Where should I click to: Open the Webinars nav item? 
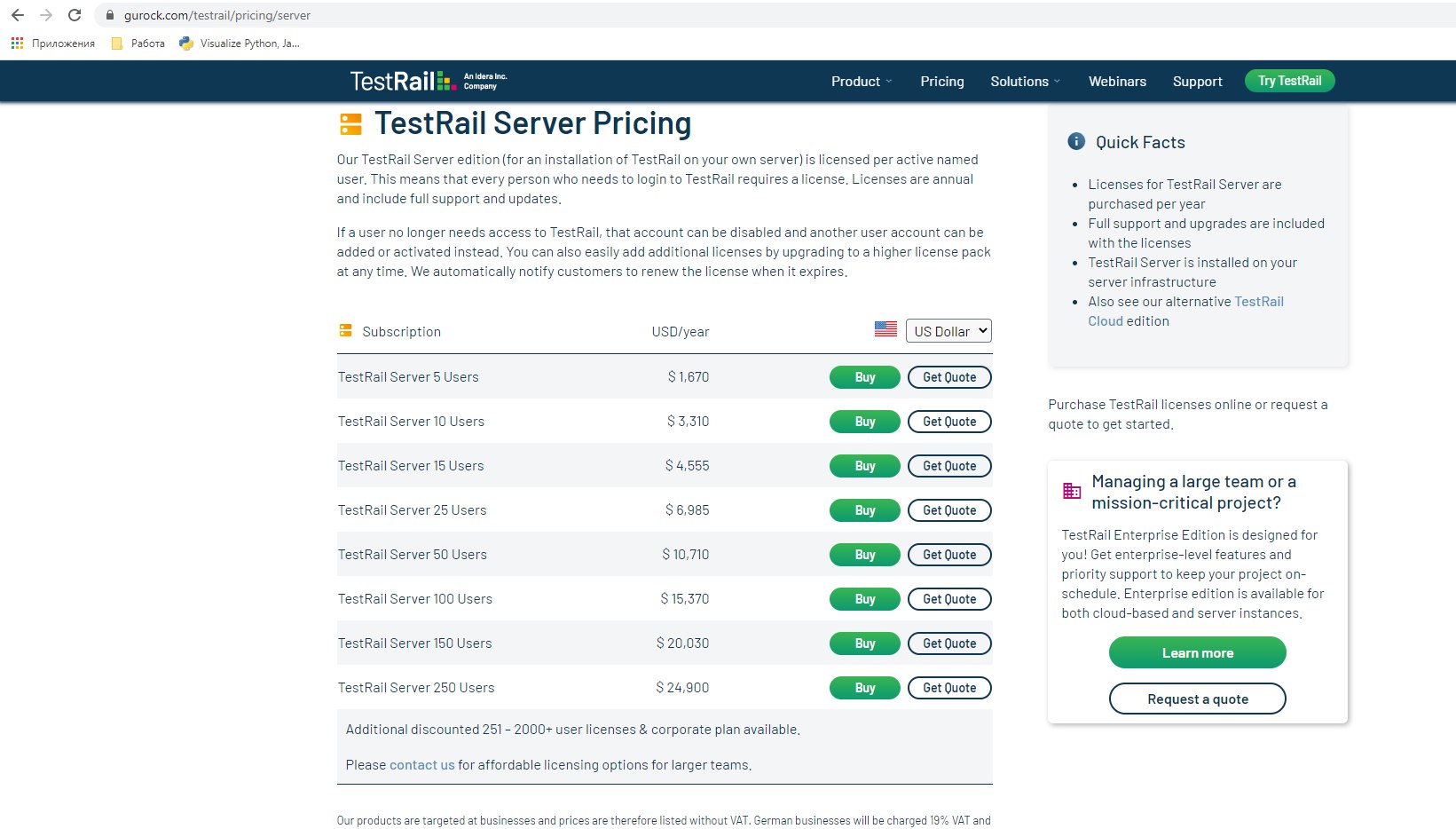coord(1117,81)
